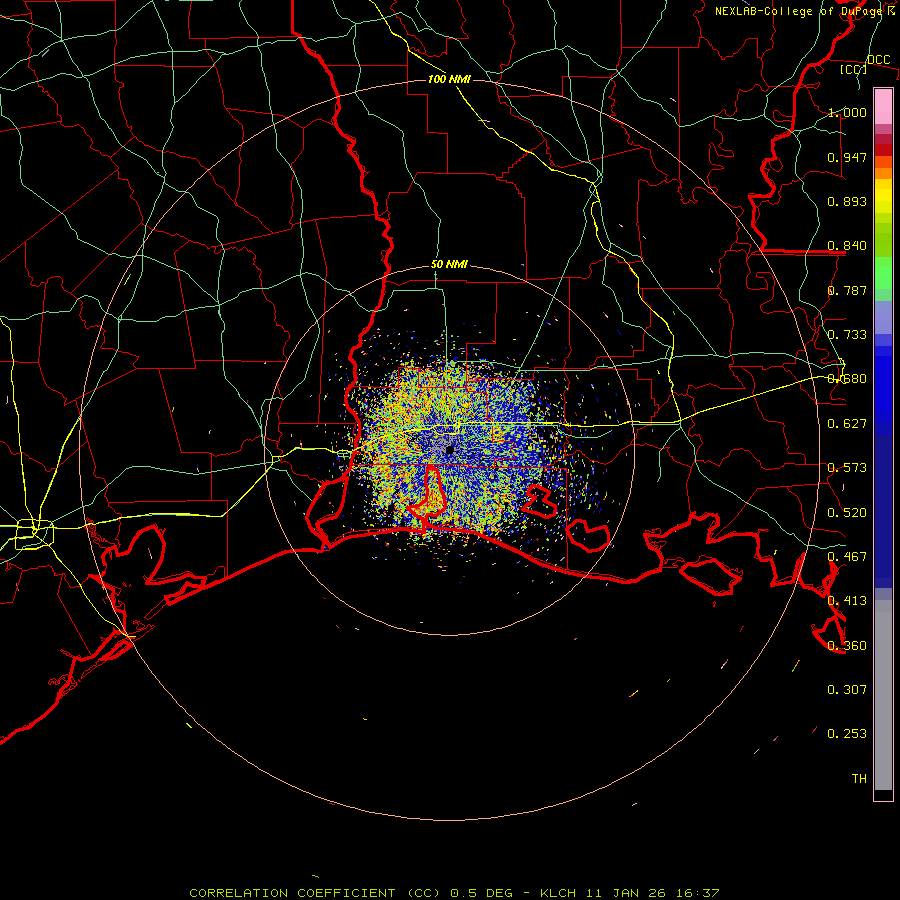
Task: Click the 0.520 color scale label
Action: (847, 513)
